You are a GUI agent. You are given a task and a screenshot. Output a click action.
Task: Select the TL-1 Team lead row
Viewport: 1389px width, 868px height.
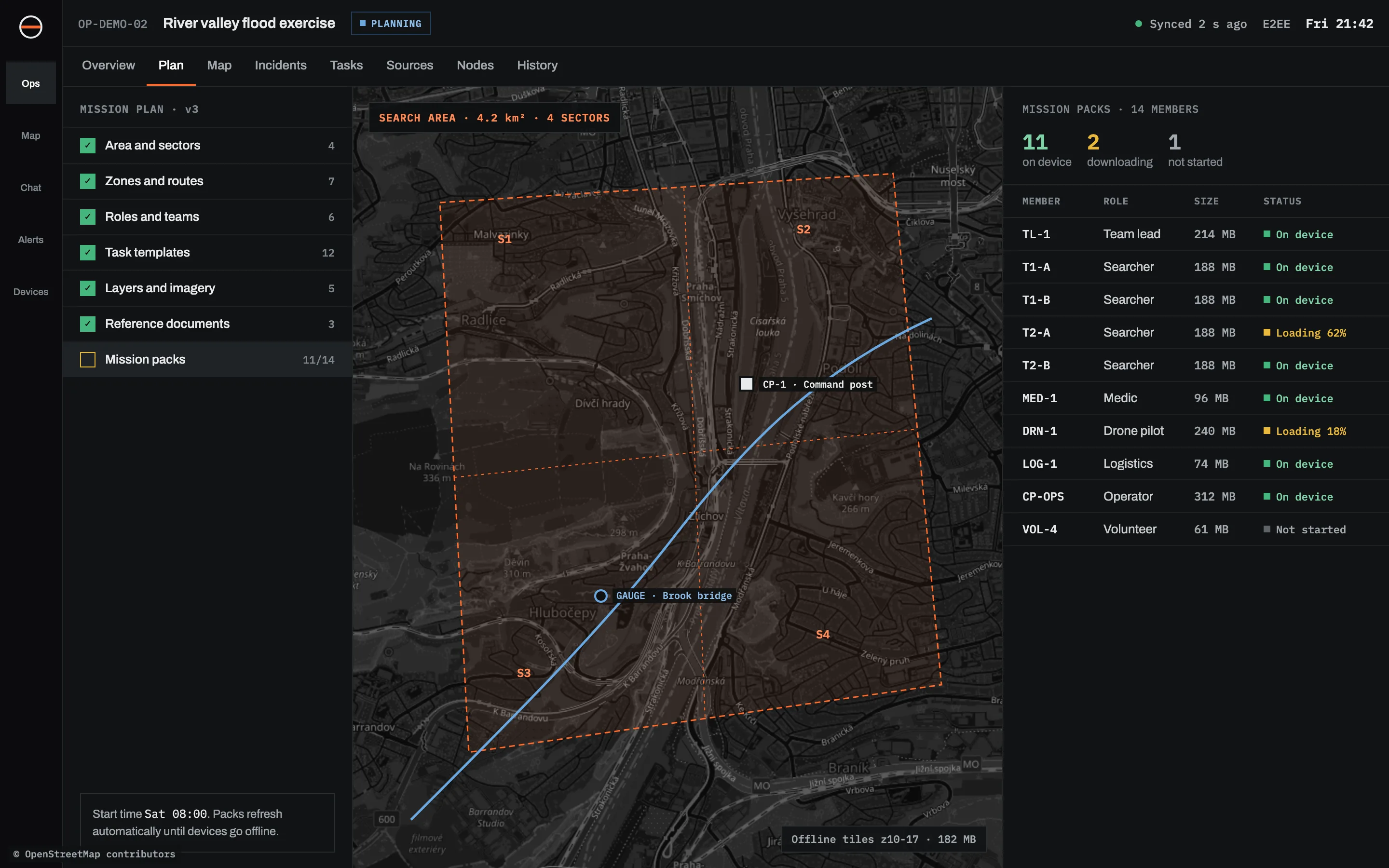[x=1196, y=234]
